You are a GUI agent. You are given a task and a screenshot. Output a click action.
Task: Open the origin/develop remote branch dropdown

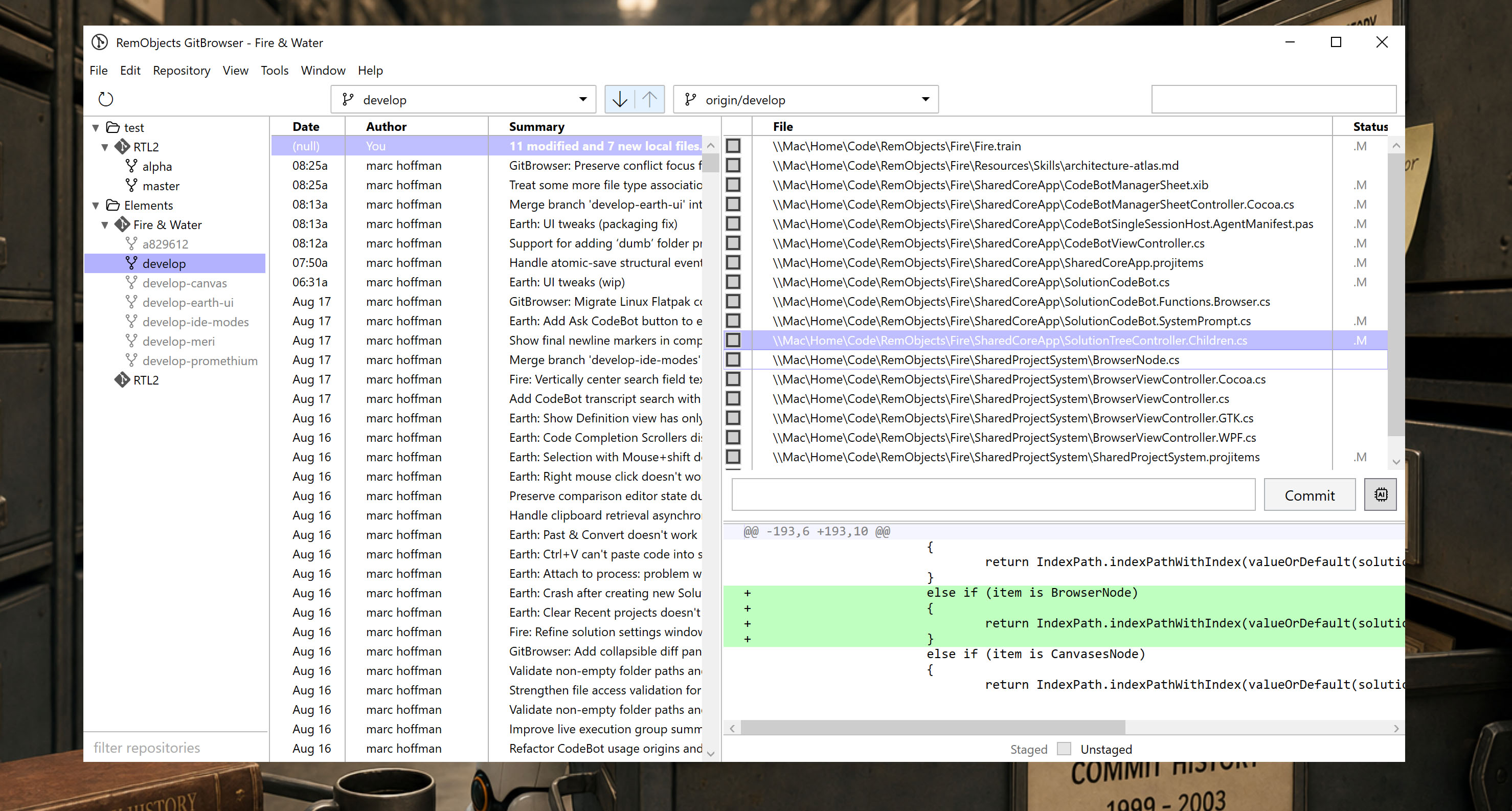coord(806,99)
